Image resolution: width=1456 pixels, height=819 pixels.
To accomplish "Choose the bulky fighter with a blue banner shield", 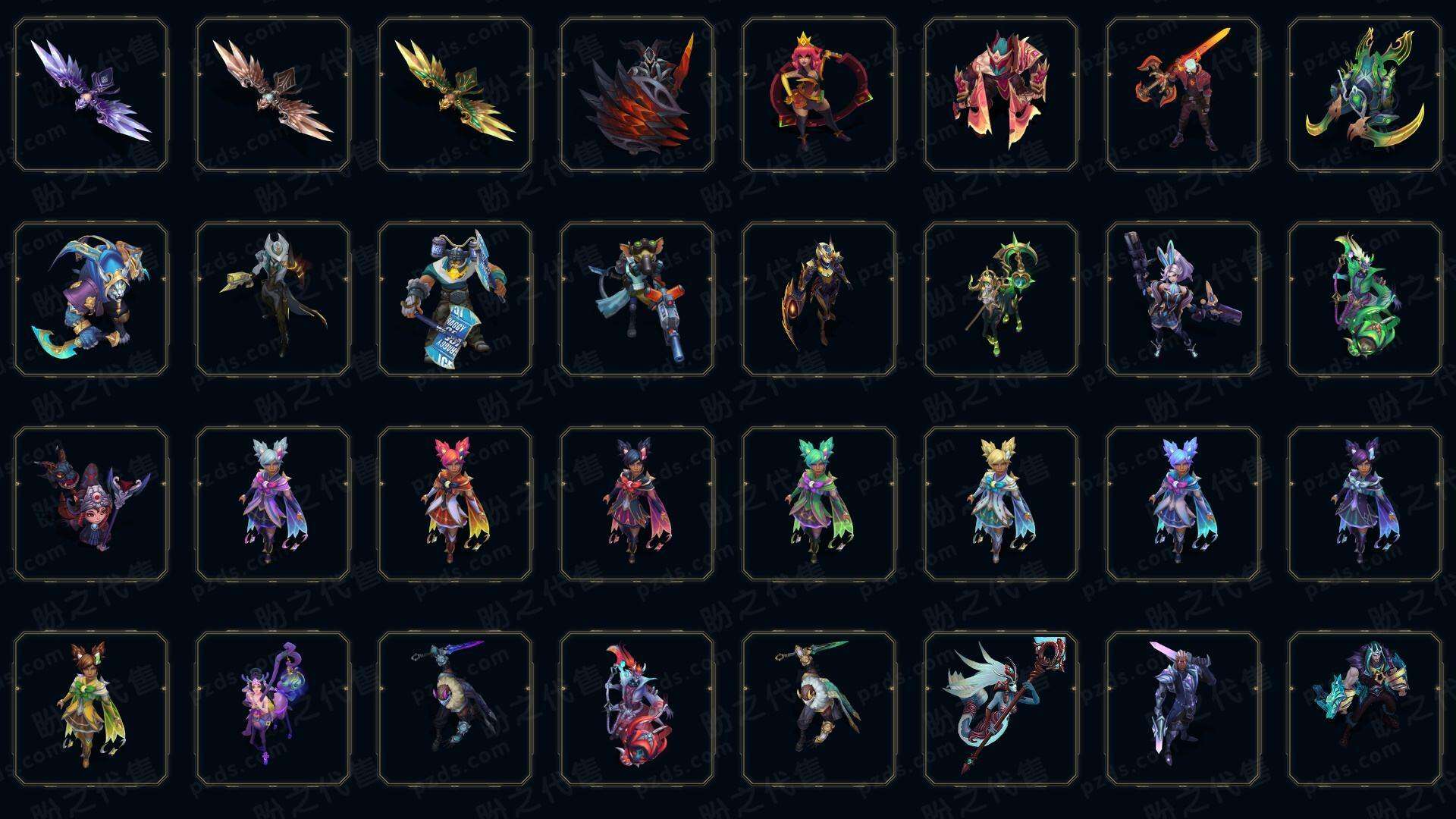I will [x=455, y=299].
